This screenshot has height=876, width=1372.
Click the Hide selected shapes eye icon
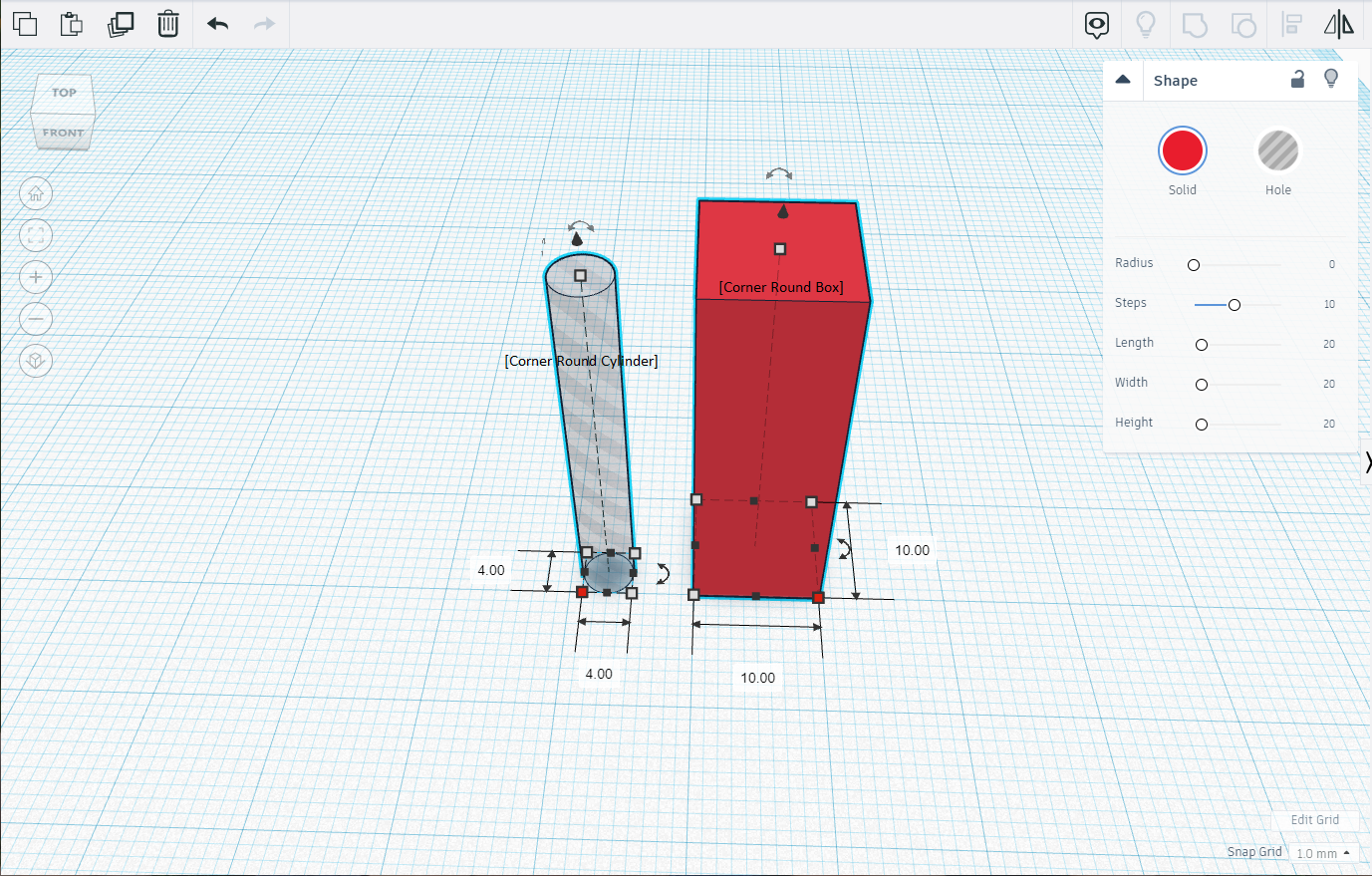[x=1096, y=25]
